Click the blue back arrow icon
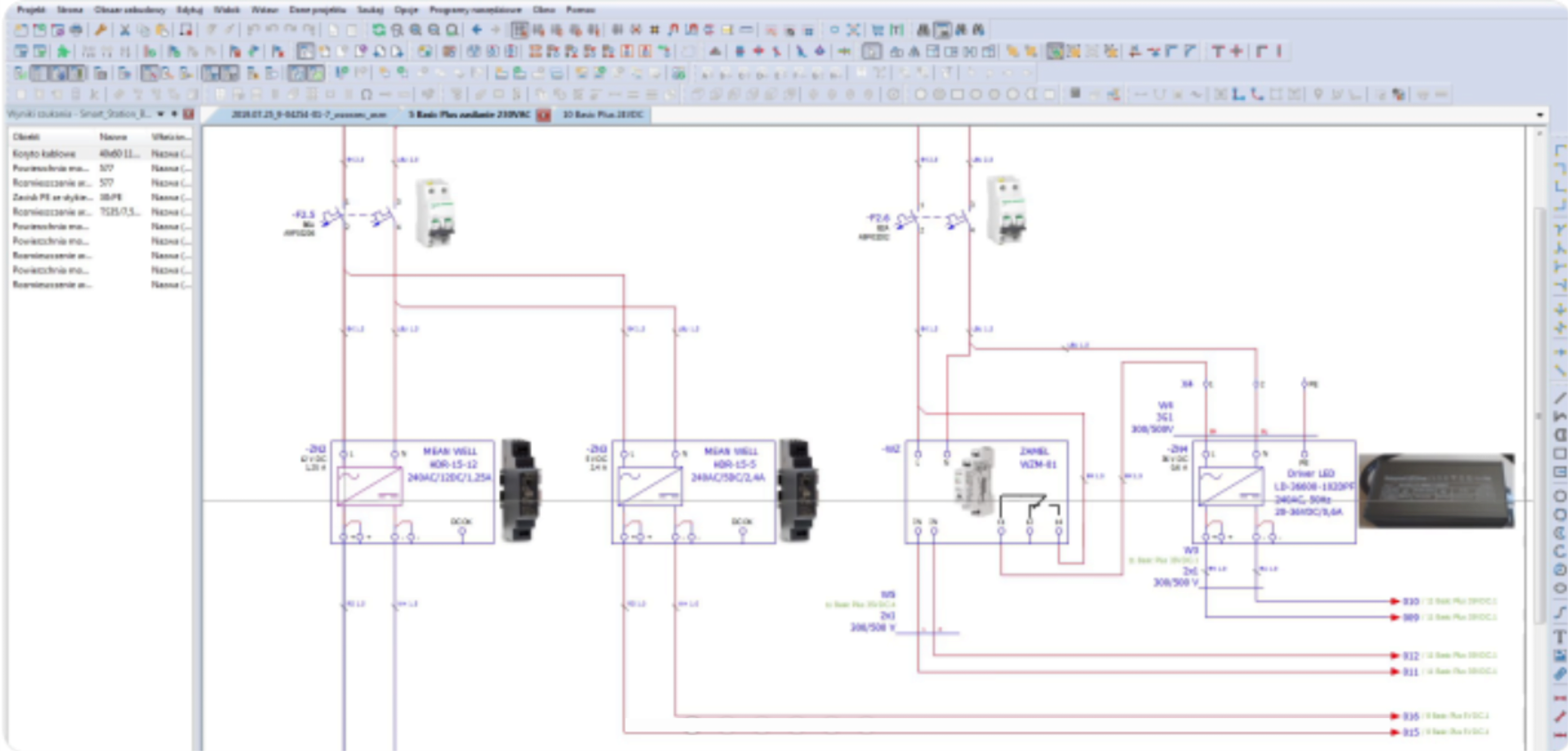Screen dimensions: 1568x751 point(477,30)
